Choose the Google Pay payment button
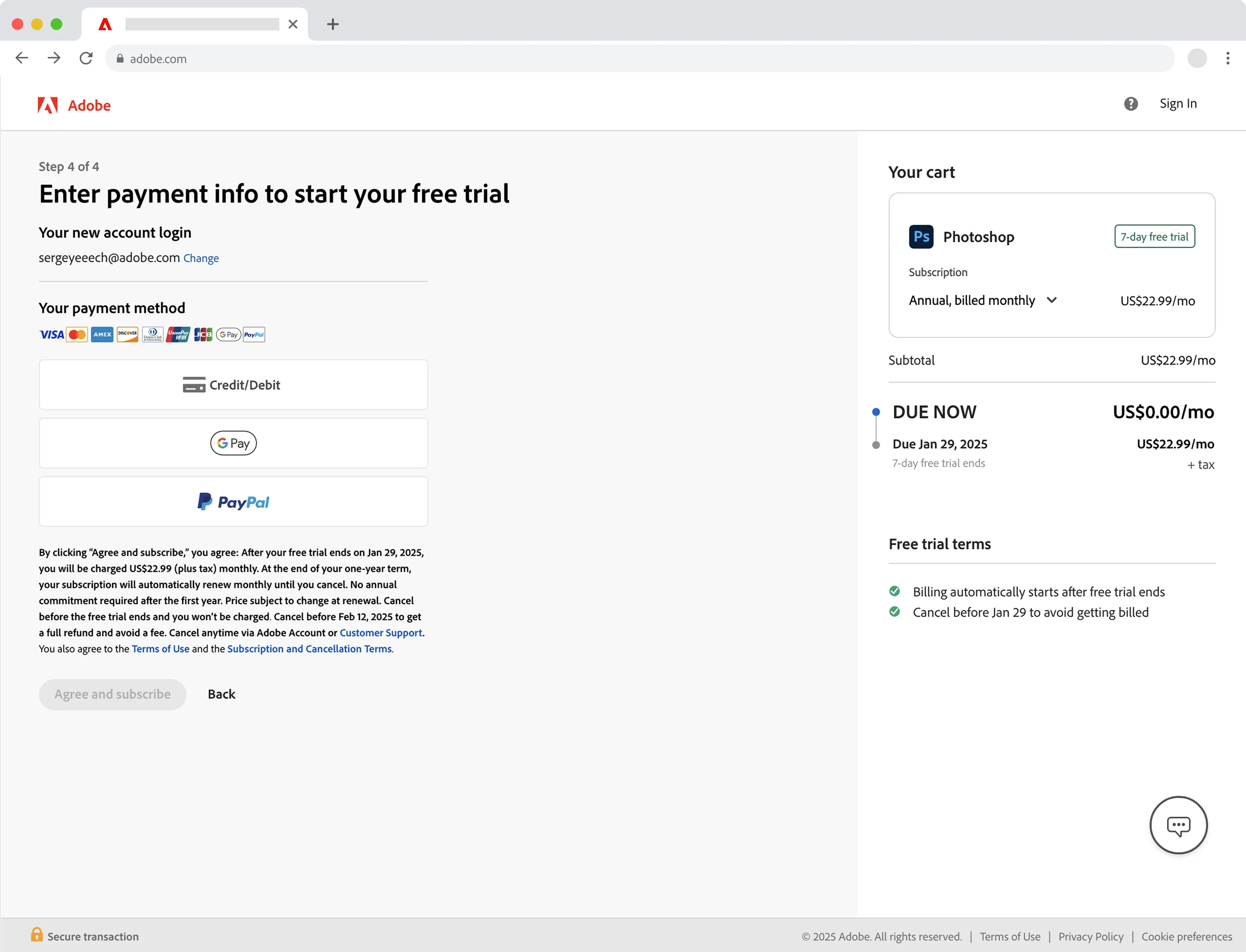Image resolution: width=1246 pixels, height=952 pixels. (x=234, y=443)
